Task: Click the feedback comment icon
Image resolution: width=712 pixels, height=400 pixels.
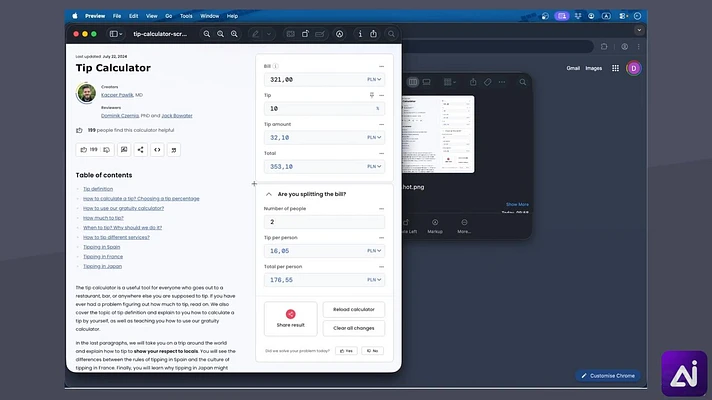Action: pos(124,149)
